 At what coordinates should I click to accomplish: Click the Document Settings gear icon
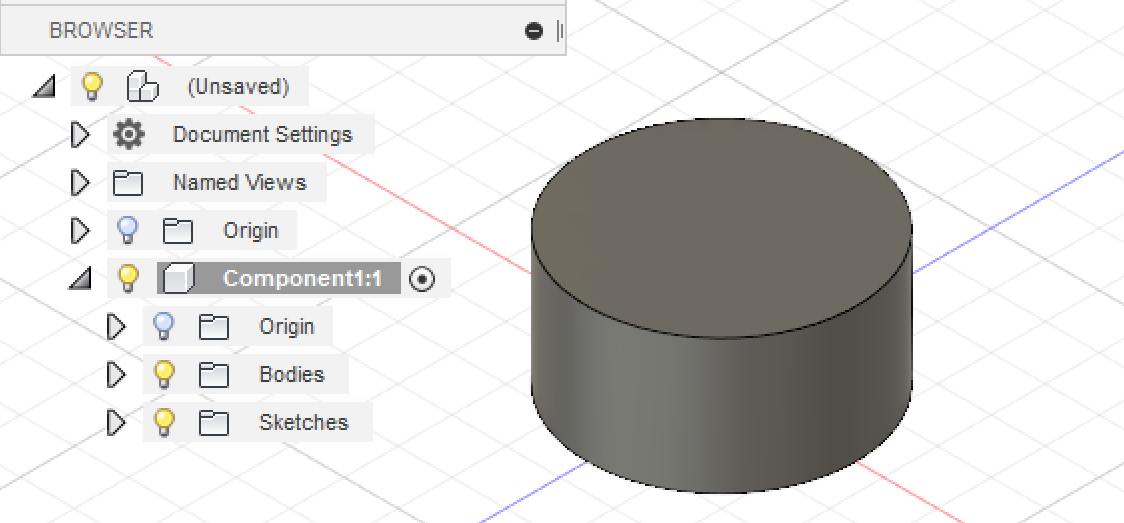tap(129, 135)
